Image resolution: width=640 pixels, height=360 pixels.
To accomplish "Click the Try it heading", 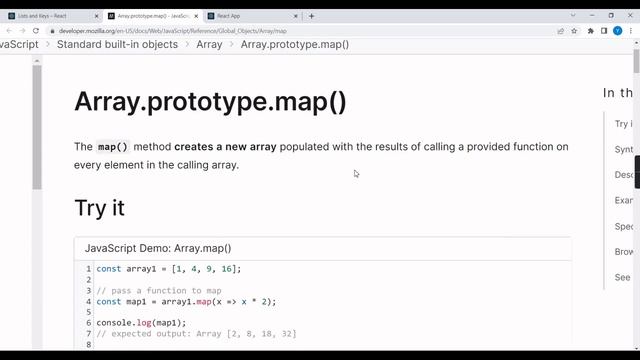I will pos(100,208).
